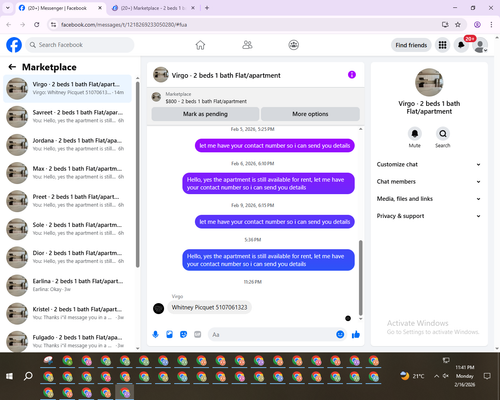Open the Chrome profile icon
Screen dimensions: 500x400
click(x=477, y=24)
